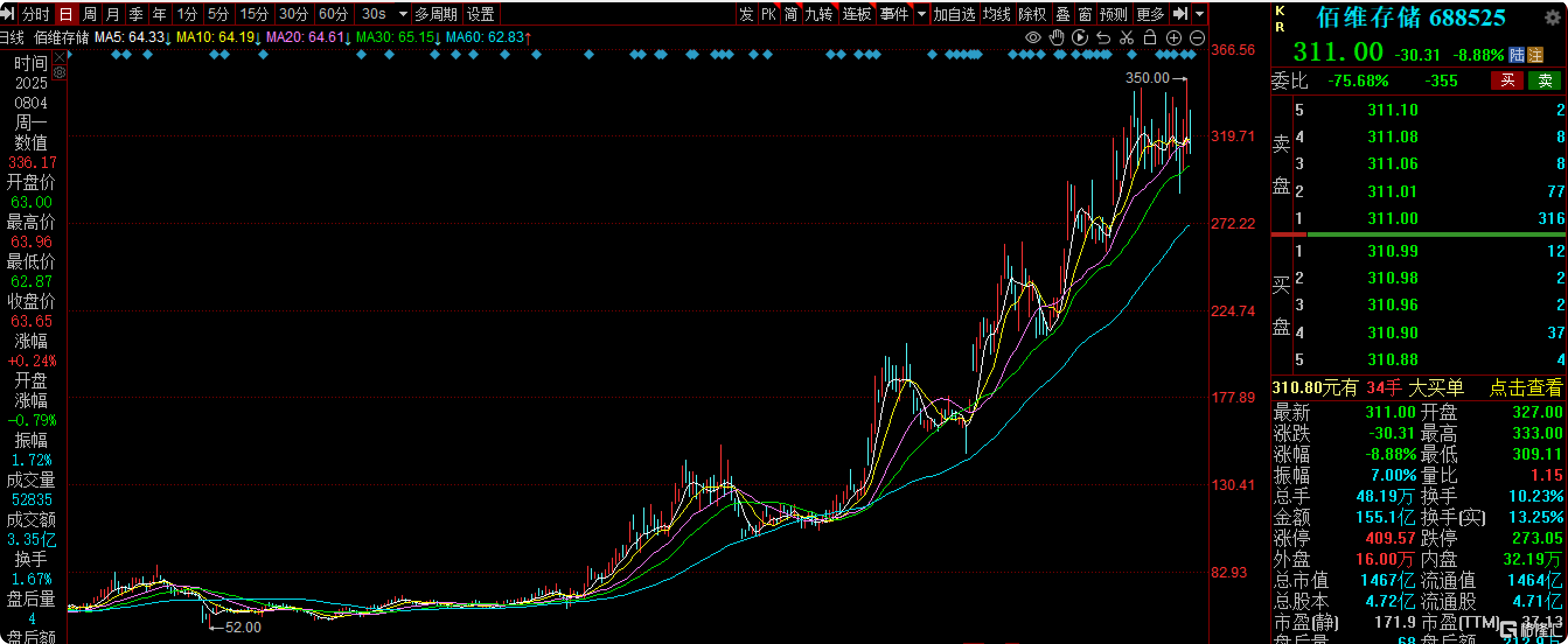Click the 发 toolbar button
Viewport: 1568px width, 644px height.
[x=747, y=13]
